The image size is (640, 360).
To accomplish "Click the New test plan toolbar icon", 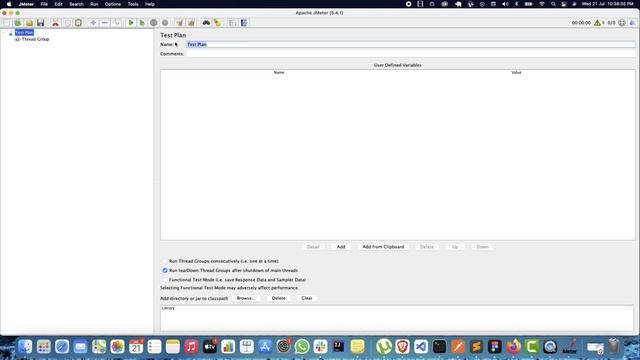I will 7,23.
